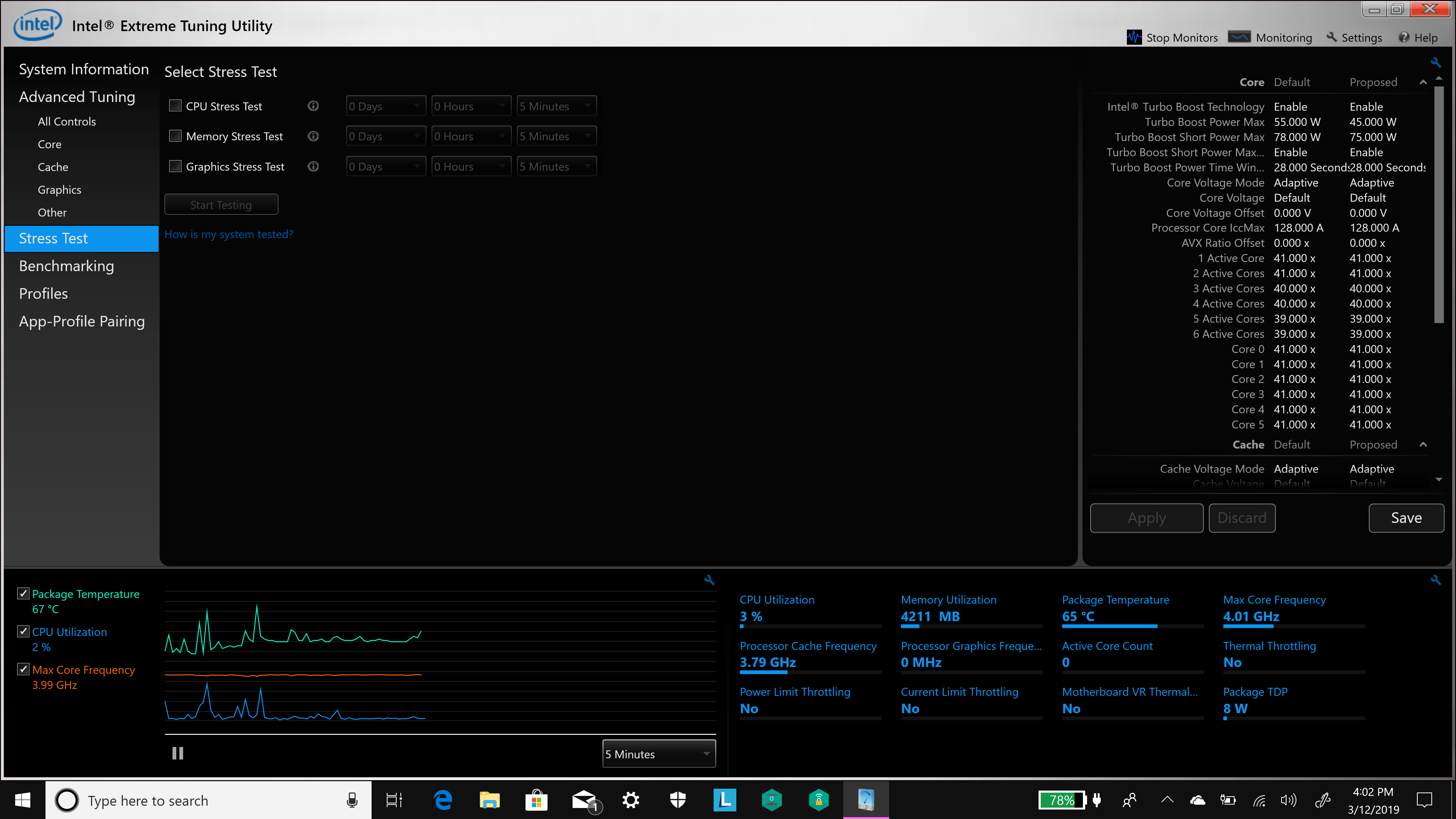Click the 'How is my system tested?' link
This screenshot has width=1456, height=819.
[x=228, y=234]
